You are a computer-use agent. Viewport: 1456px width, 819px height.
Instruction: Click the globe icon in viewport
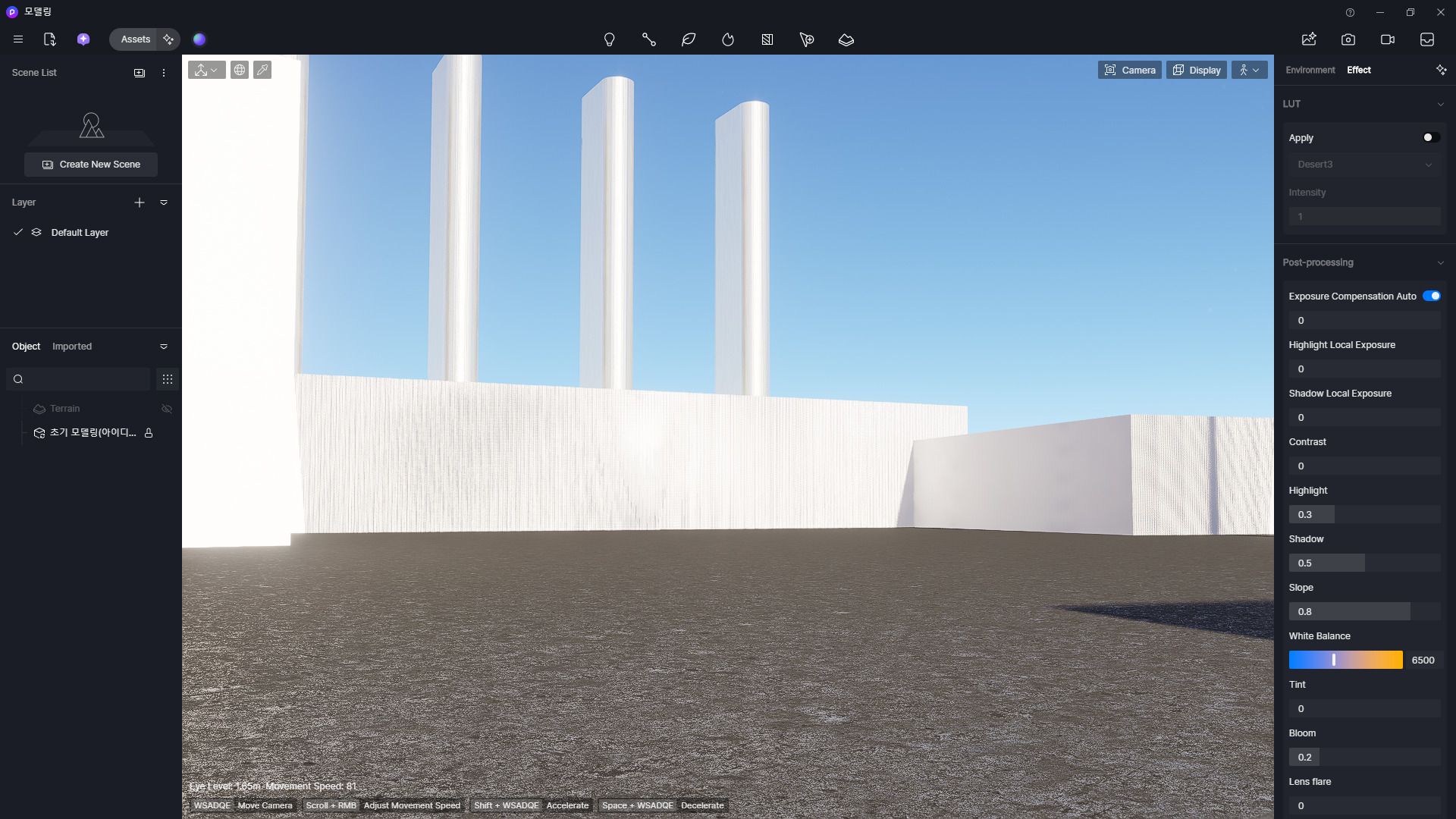tap(240, 70)
